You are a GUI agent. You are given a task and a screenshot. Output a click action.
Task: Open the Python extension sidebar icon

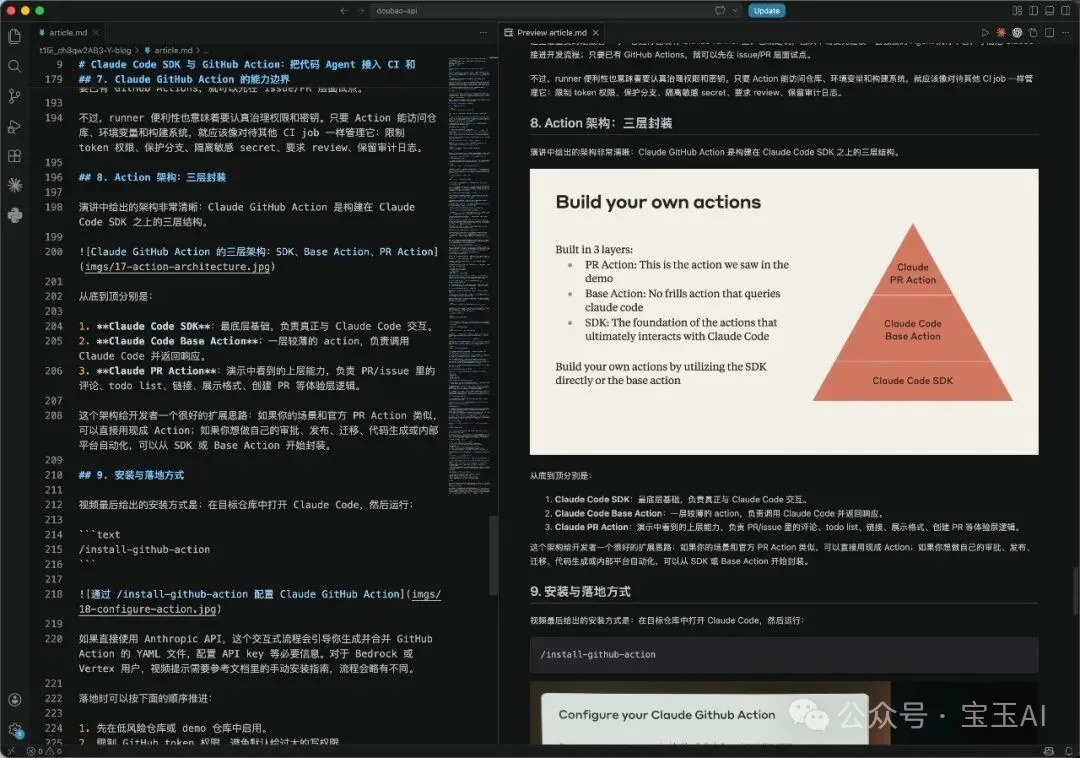pyautogui.click(x=14, y=215)
